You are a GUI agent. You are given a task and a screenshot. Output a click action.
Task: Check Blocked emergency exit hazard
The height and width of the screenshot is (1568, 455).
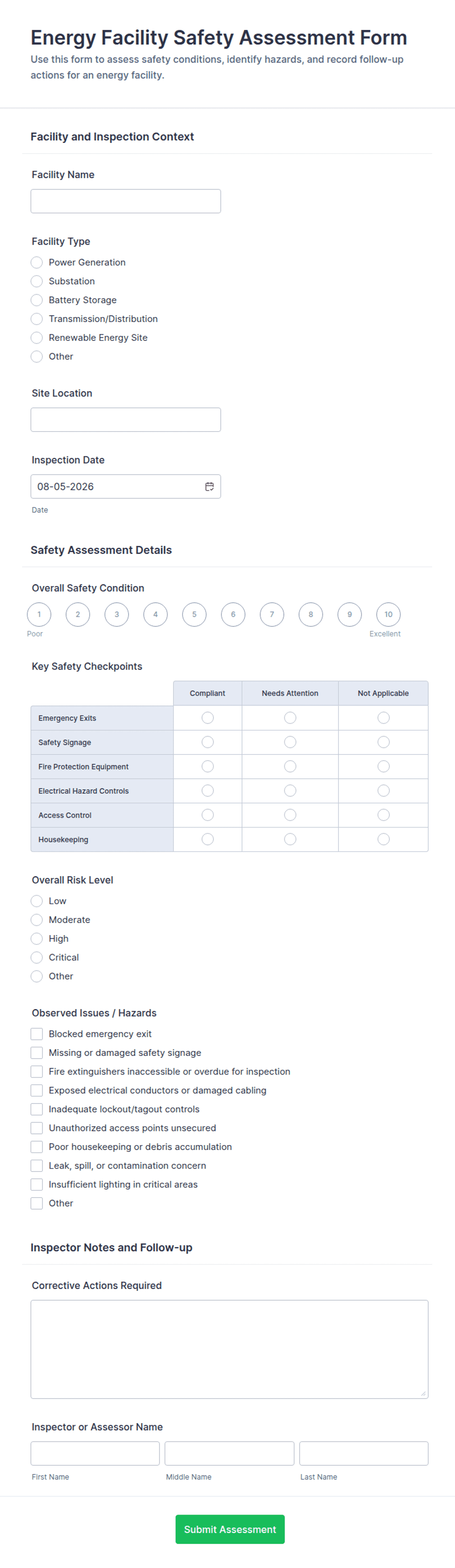click(37, 1033)
